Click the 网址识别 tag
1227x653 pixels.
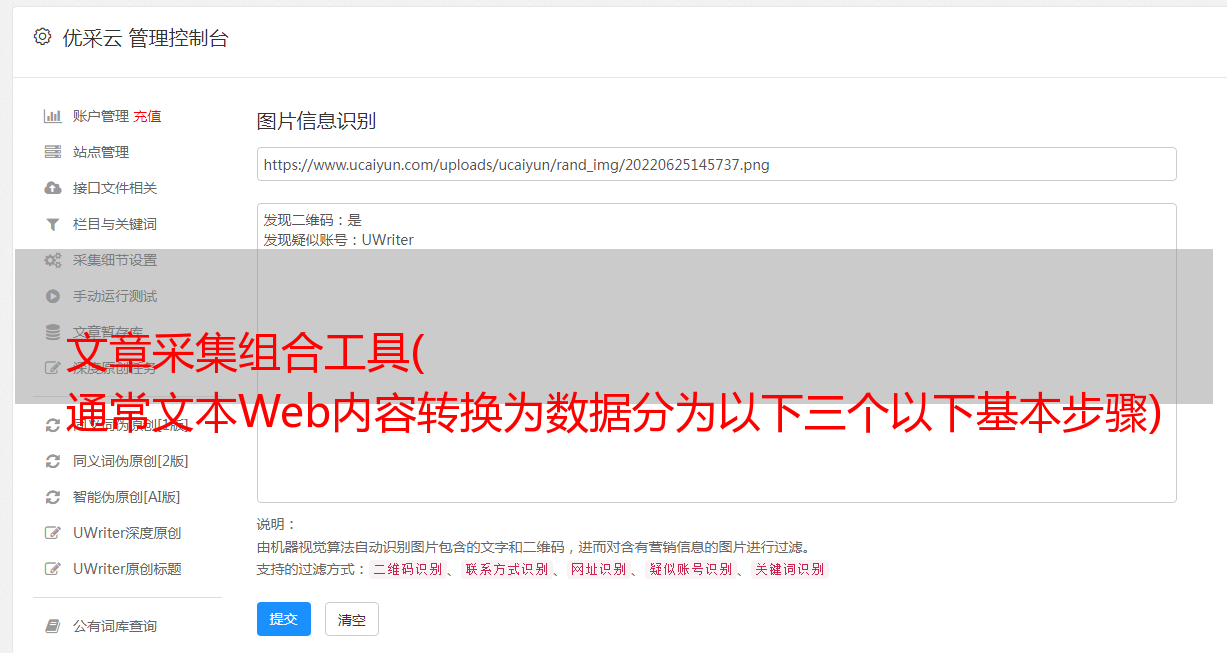tap(598, 569)
